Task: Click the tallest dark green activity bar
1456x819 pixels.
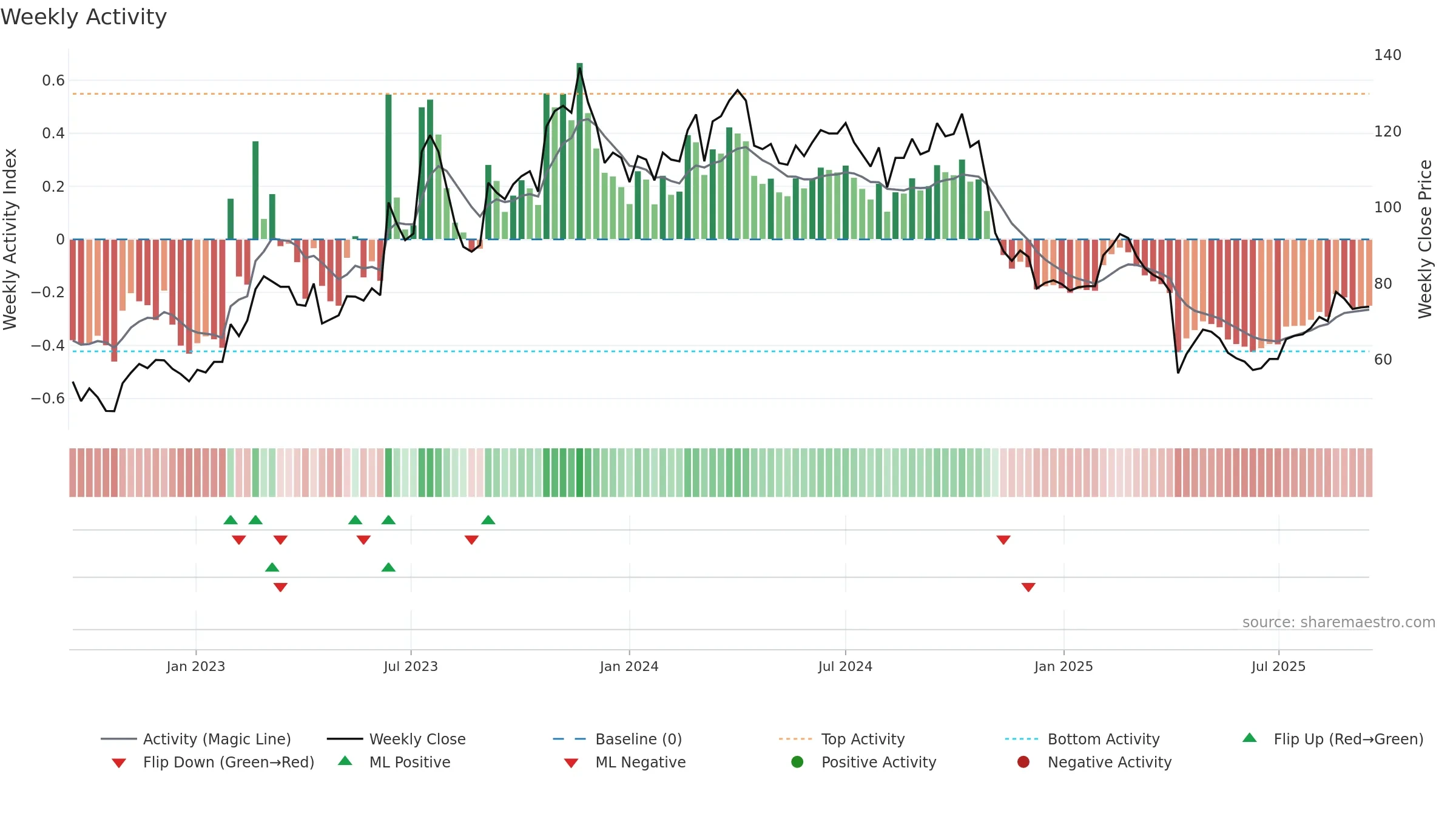Action: pos(579,151)
